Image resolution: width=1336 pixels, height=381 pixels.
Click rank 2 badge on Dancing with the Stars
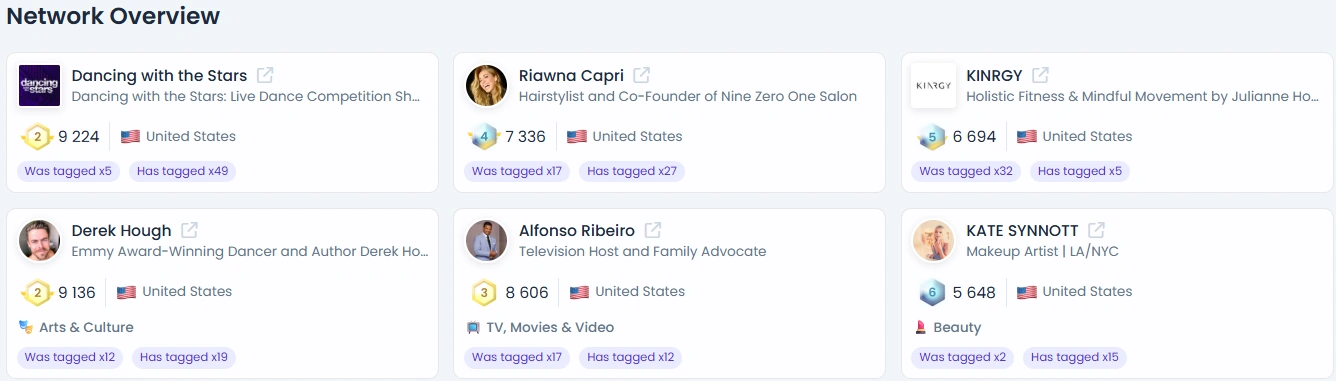(x=37, y=137)
